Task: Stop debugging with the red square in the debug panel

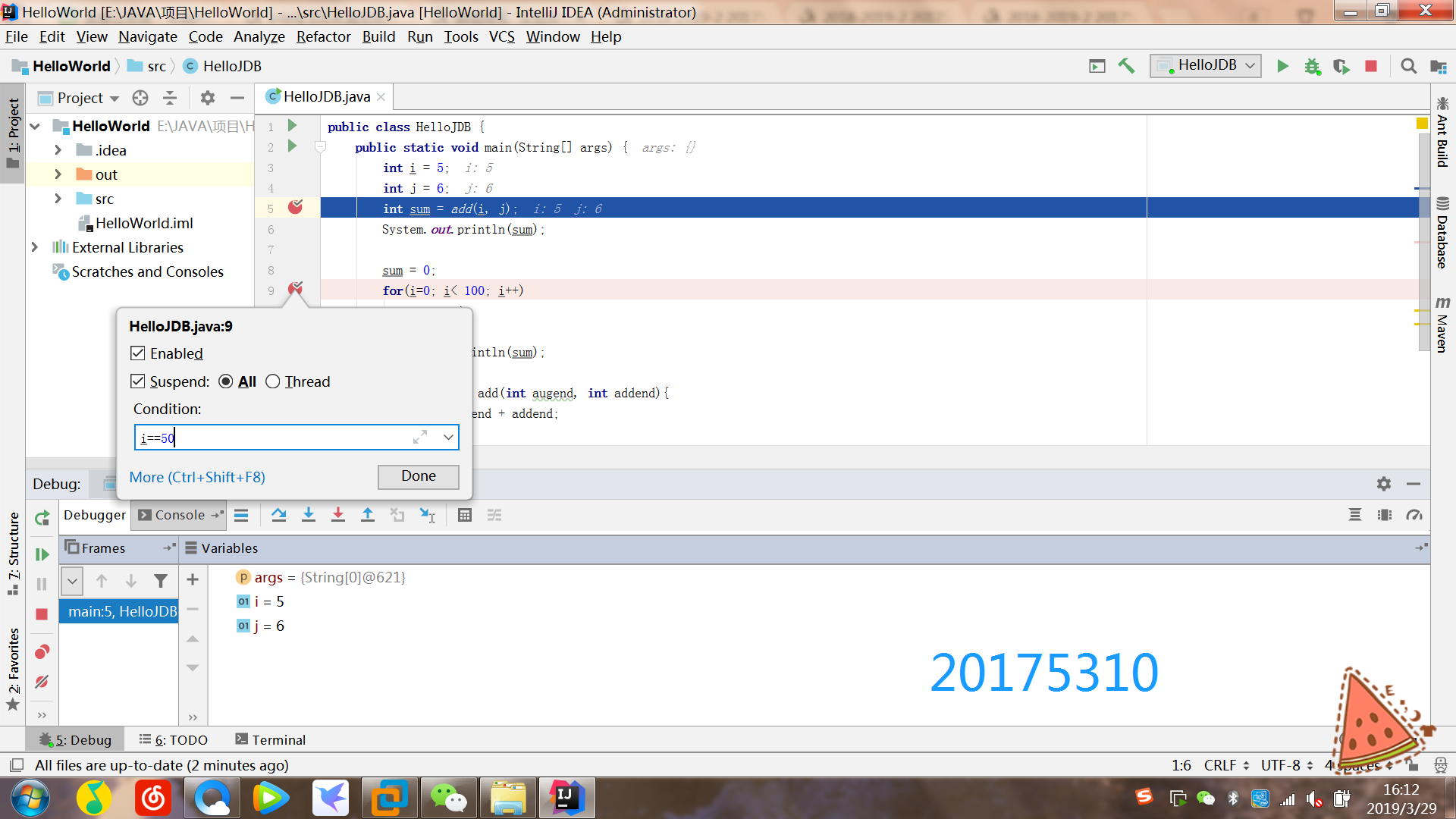Action: click(42, 614)
